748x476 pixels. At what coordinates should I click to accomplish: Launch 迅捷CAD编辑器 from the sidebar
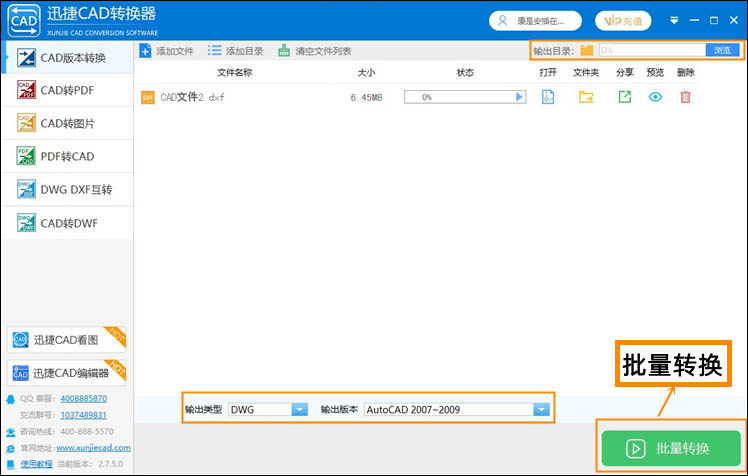(66, 373)
